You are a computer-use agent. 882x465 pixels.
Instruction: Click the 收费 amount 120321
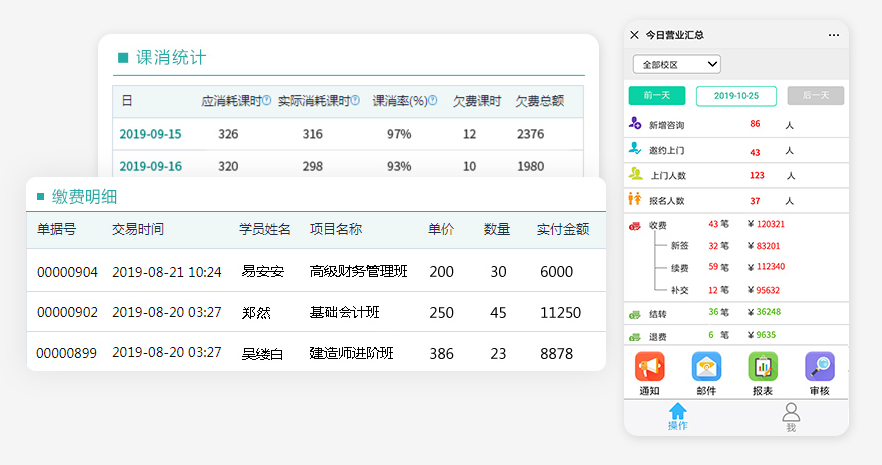pos(770,225)
